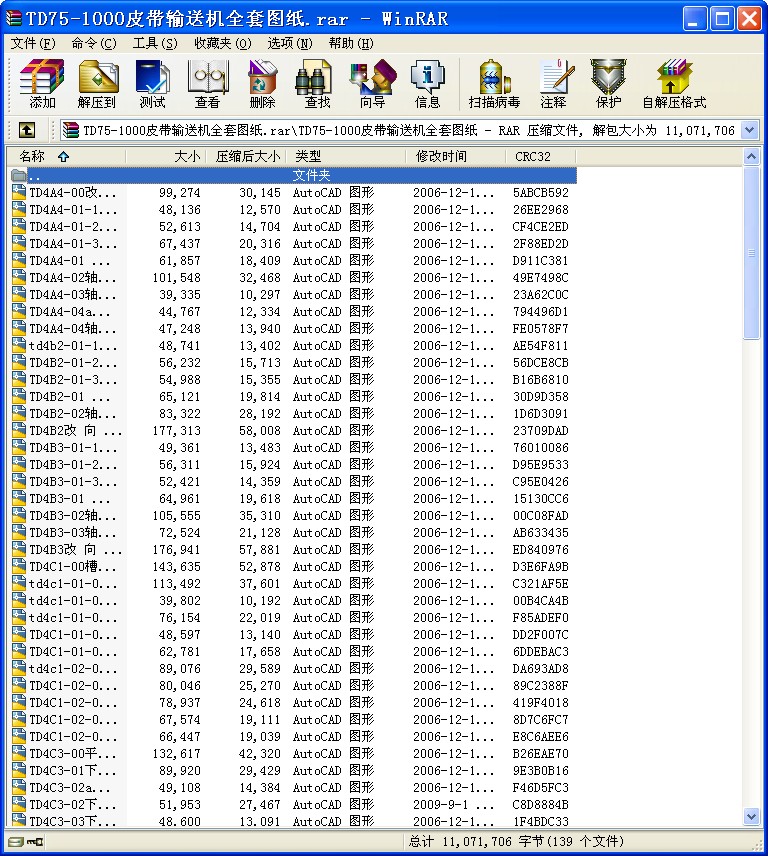
Task: Open the Find (查找) binoculars tool
Action: (317, 83)
